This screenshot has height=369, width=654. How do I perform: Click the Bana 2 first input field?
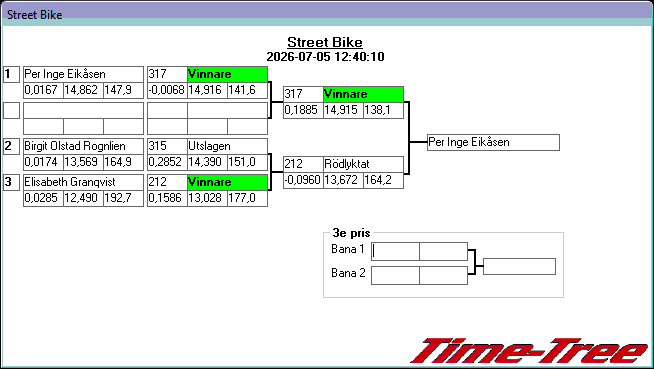(395, 276)
